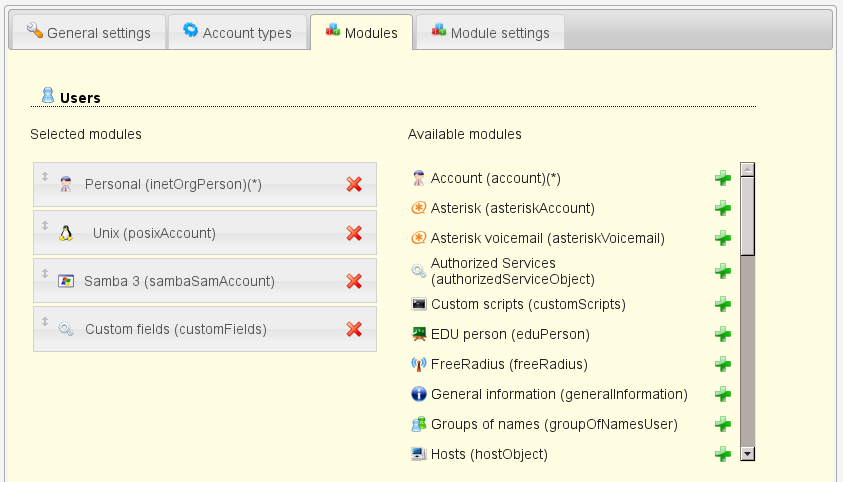The height and width of the screenshot is (482, 843).
Task: Add the Groups of names module
Action: 722,424
